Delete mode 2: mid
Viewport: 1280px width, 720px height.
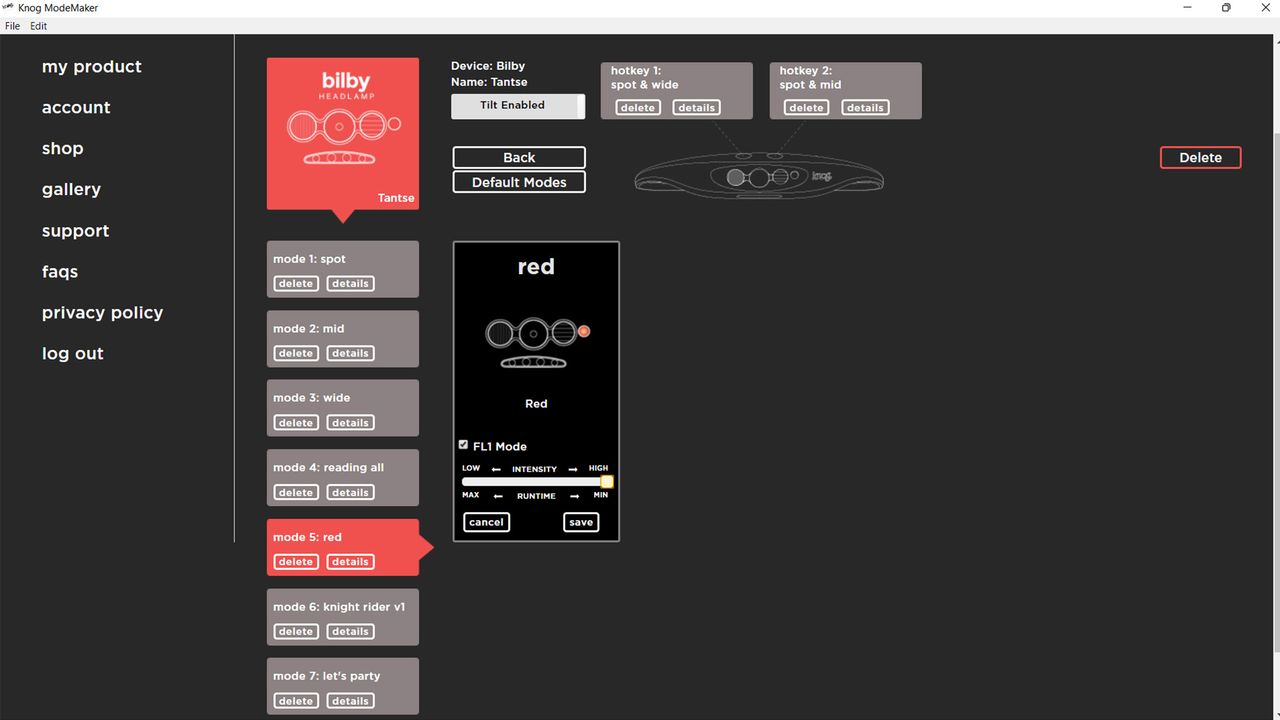(296, 353)
